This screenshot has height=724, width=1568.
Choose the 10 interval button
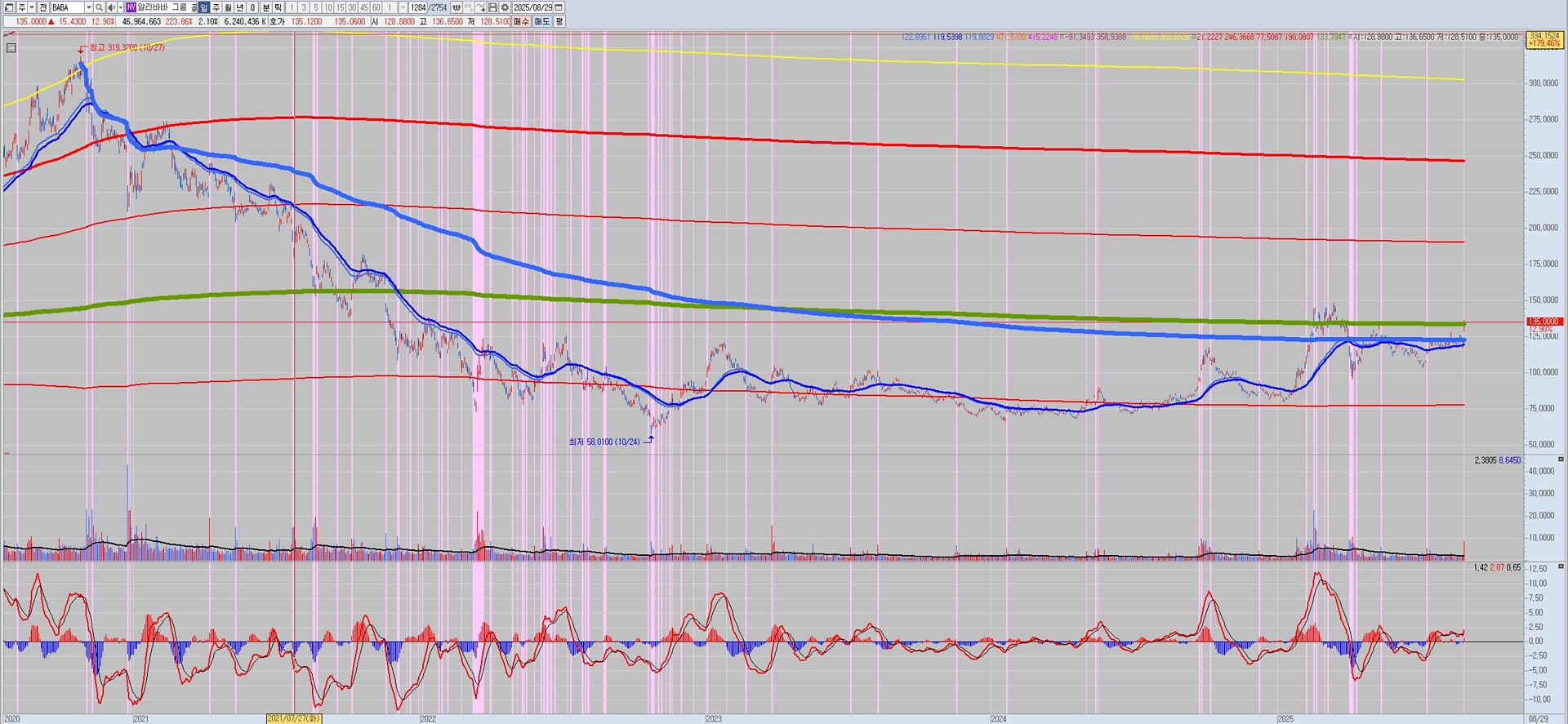tap(328, 7)
